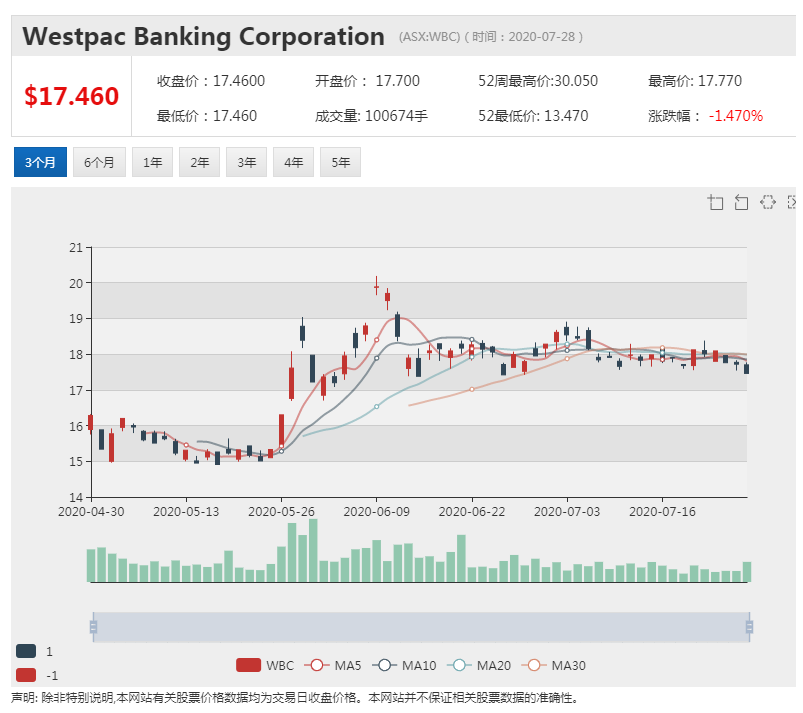Activate the area zoom tool icon
This screenshot has width=803, height=713.
[x=715, y=202]
